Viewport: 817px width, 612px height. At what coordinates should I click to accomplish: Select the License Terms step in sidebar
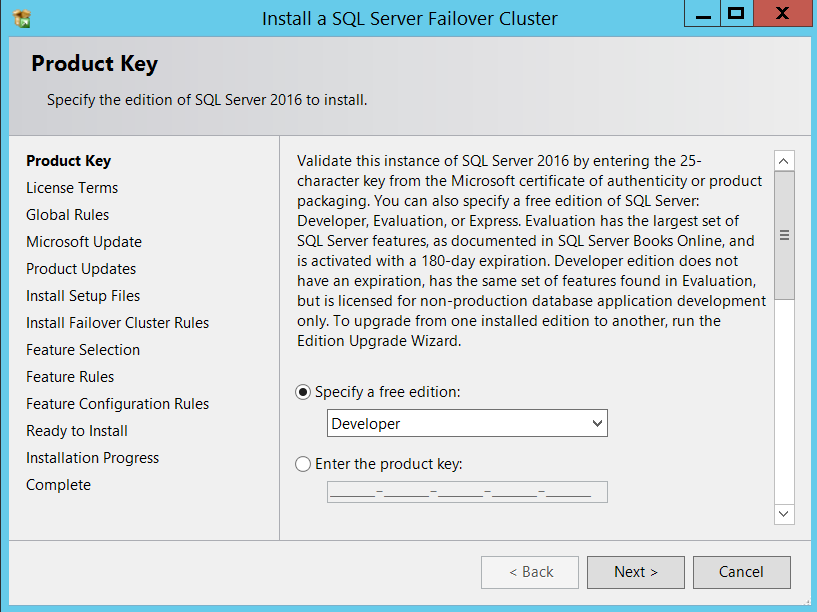[x=72, y=188]
